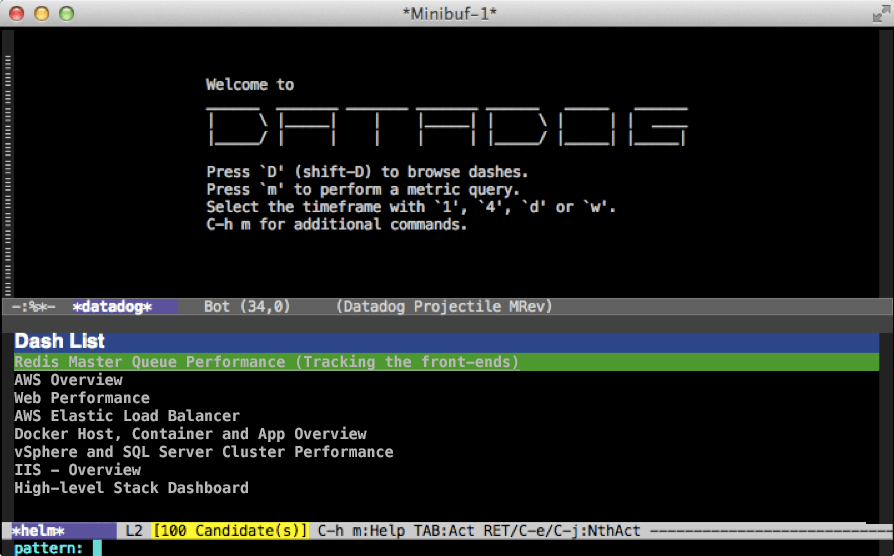Viewport: 894px width, 556px height.
Task: Select AWS Elastic Load Balancer entry
Action: coord(127,416)
